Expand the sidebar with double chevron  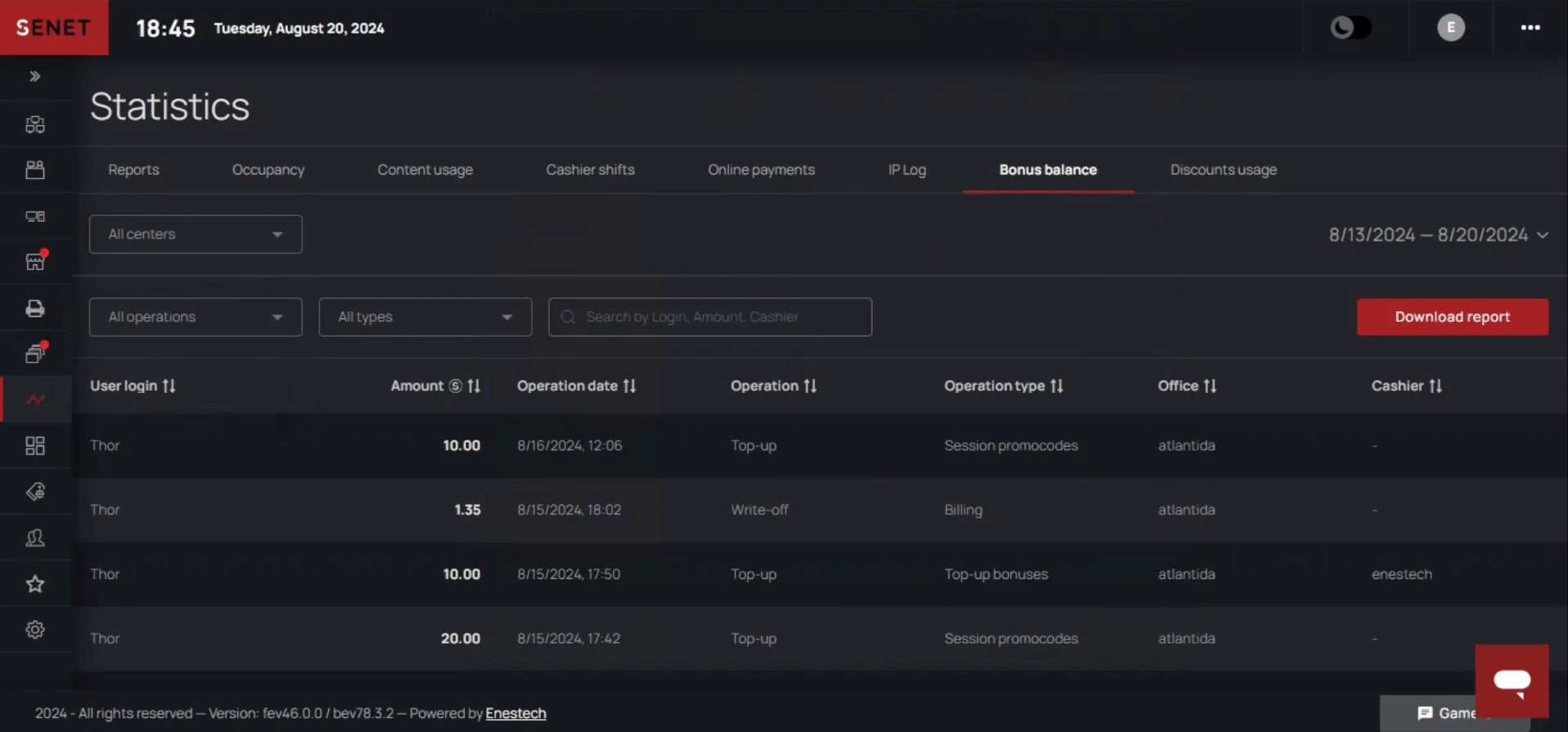[x=35, y=76]
